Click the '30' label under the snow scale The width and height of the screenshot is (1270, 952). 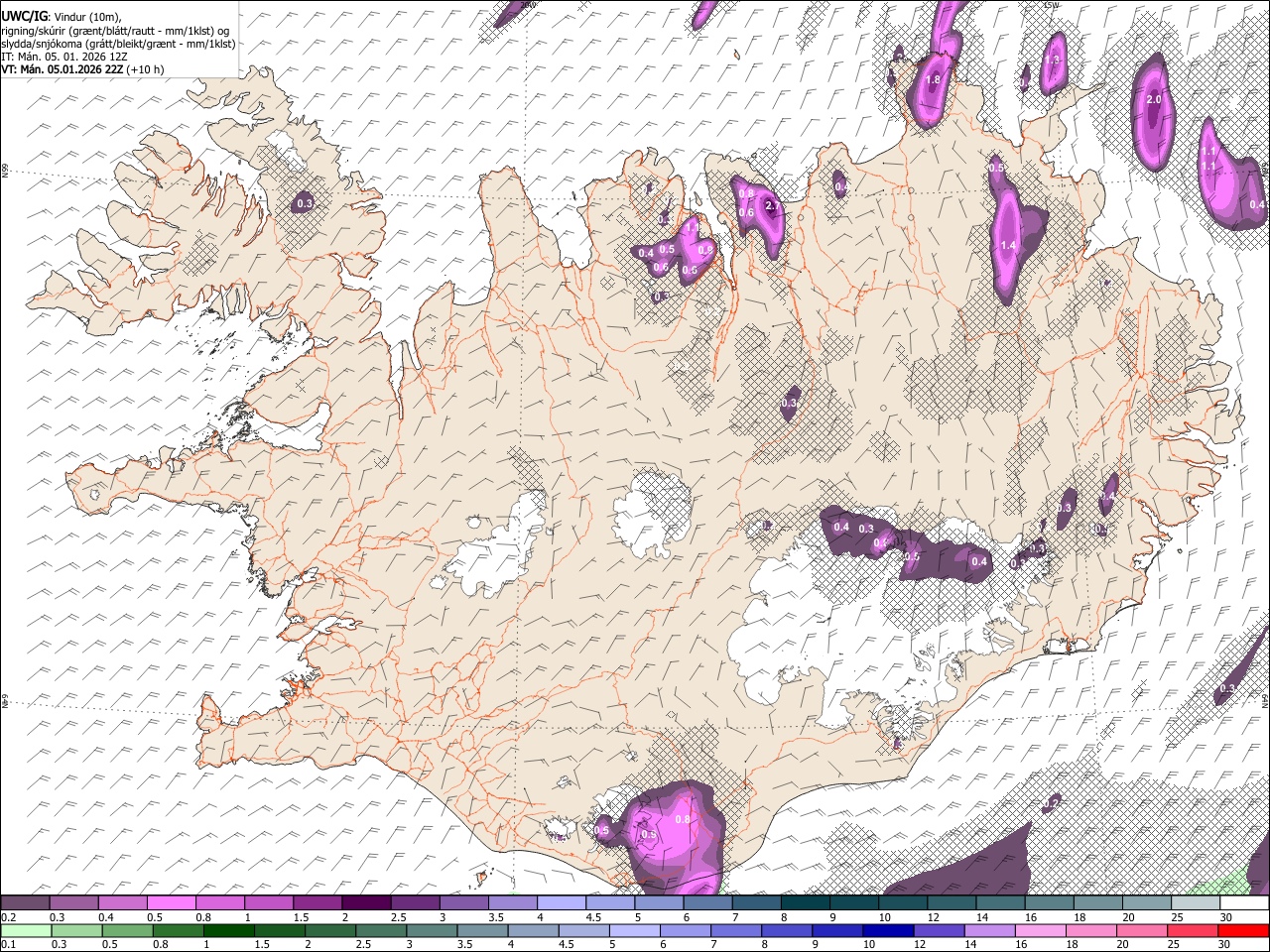point(1226,917)
